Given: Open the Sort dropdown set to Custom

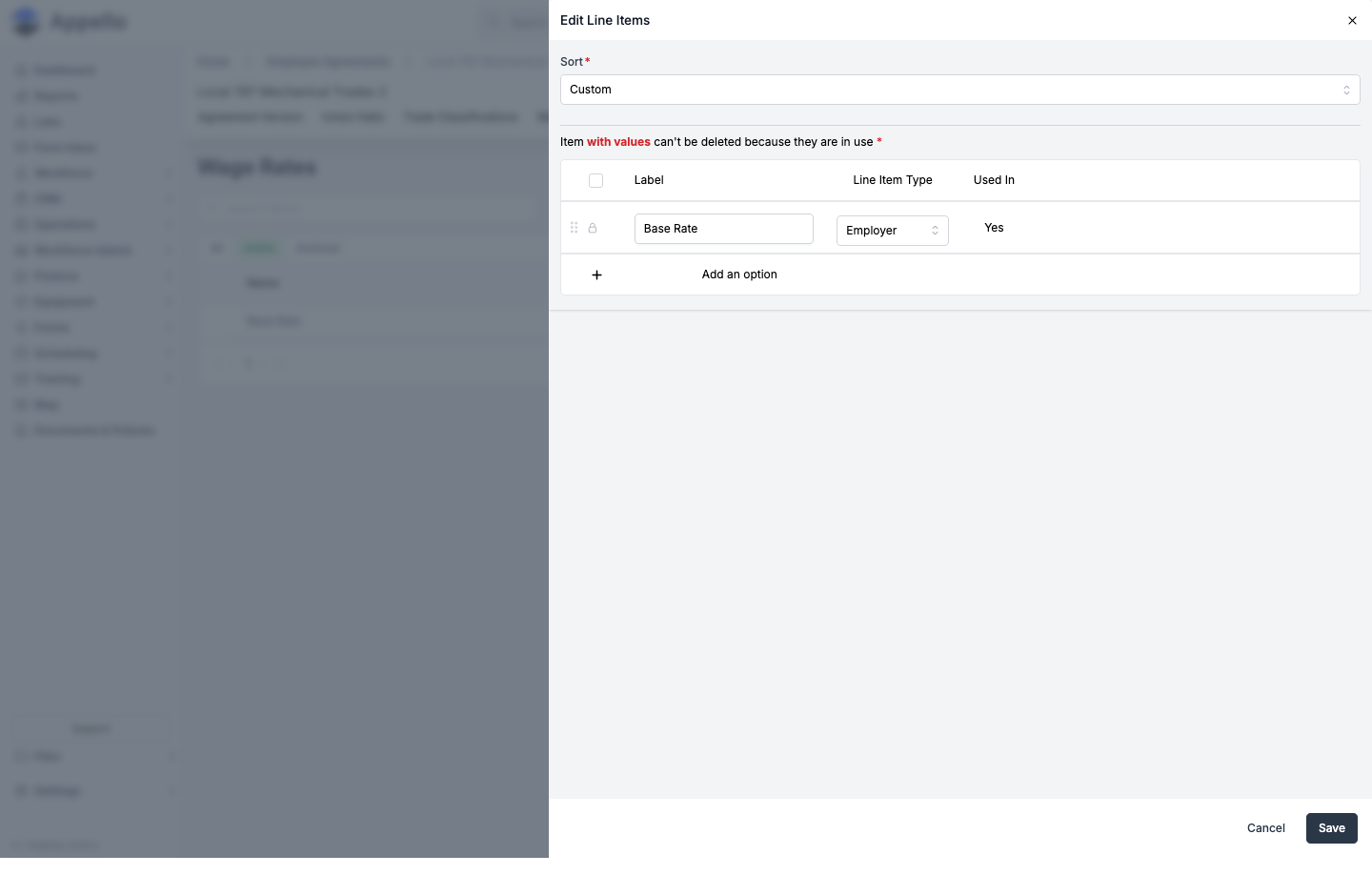Looking at the screenshot, I should [x=959, y=90].
